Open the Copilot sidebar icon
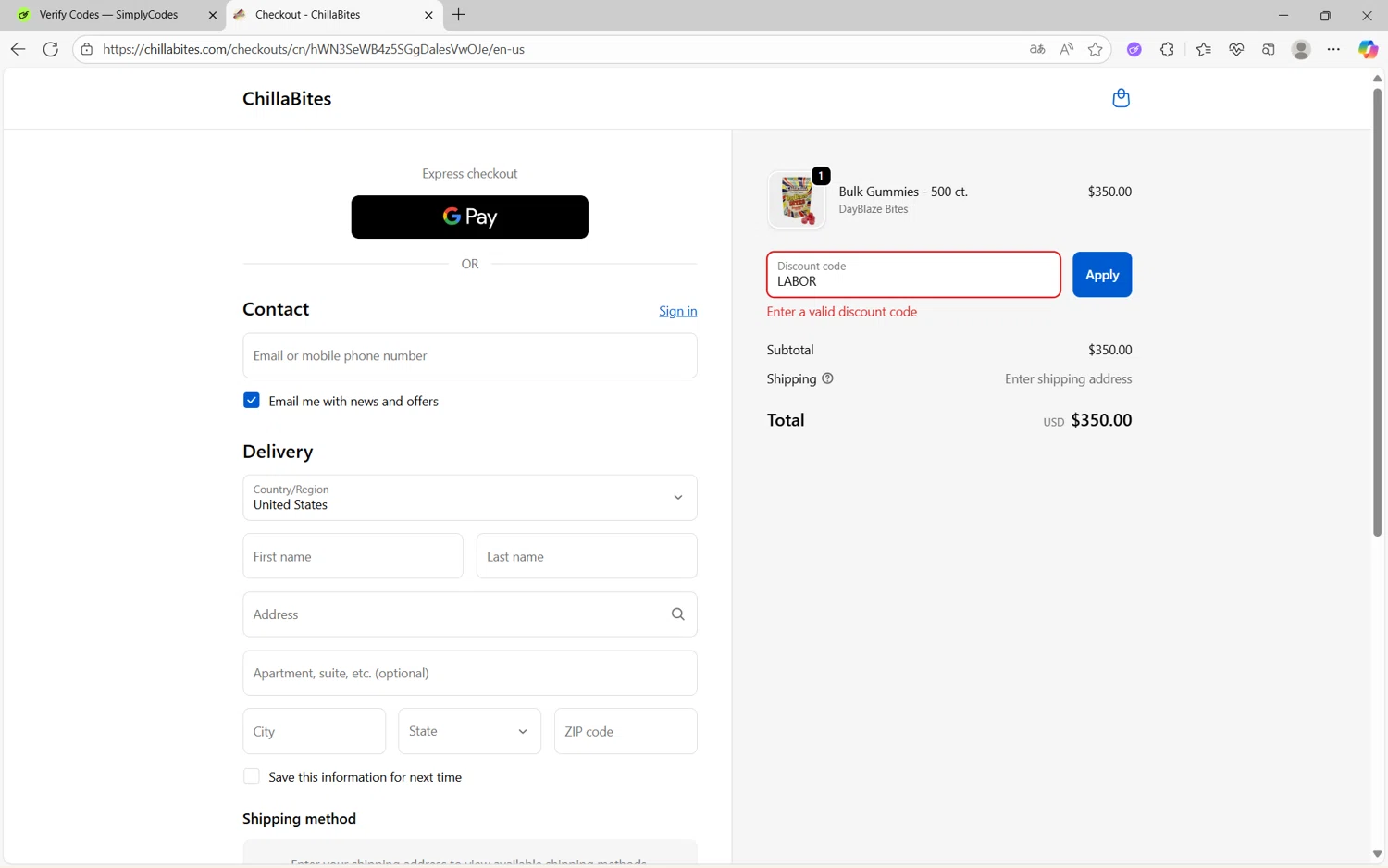This screenshot has width=1388, height=868. tap(1368, 49)
